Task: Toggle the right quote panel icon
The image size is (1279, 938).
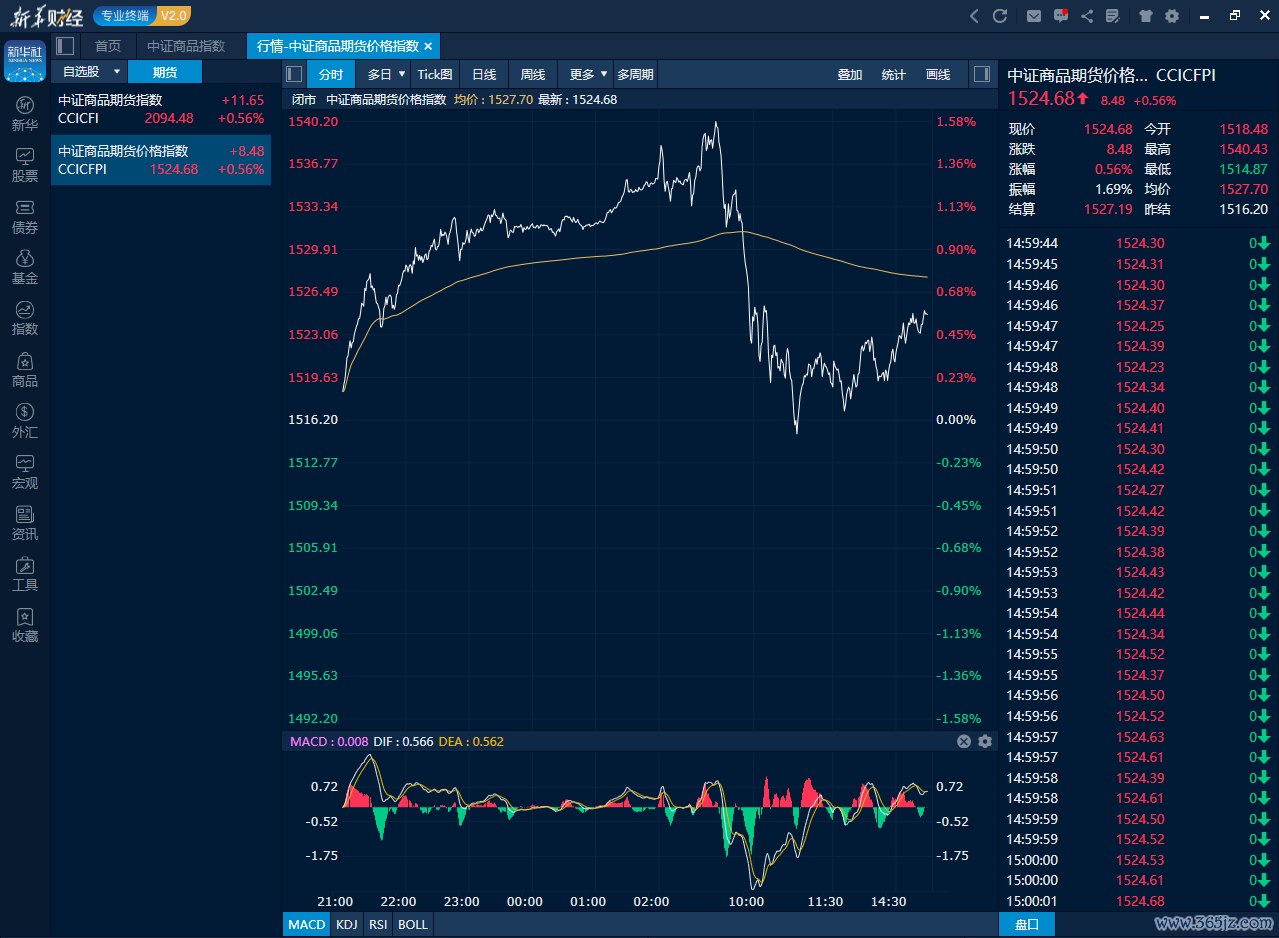Action: 982,74
